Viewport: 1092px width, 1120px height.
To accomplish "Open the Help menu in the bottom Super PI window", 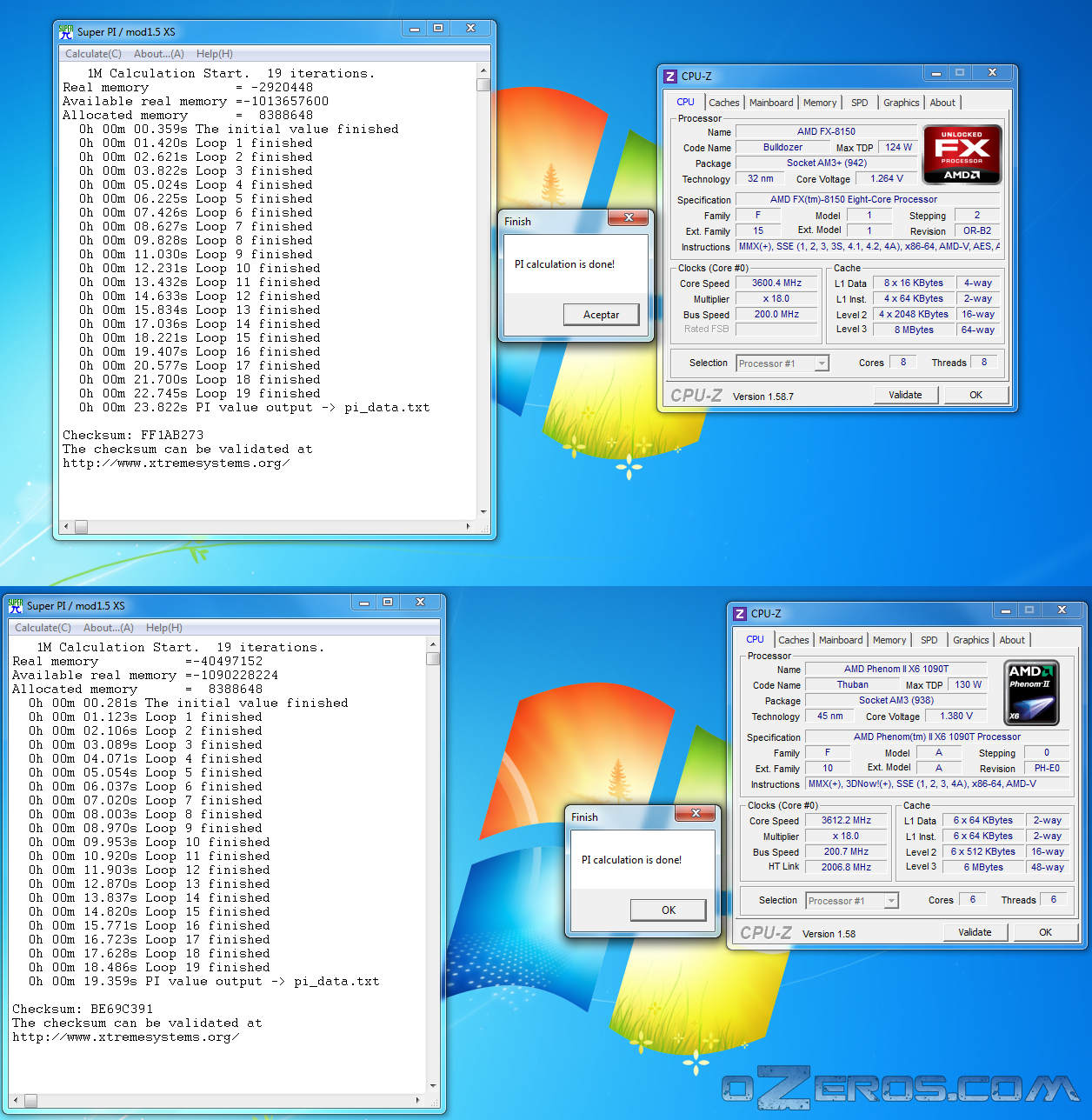I will pos(164,628).
